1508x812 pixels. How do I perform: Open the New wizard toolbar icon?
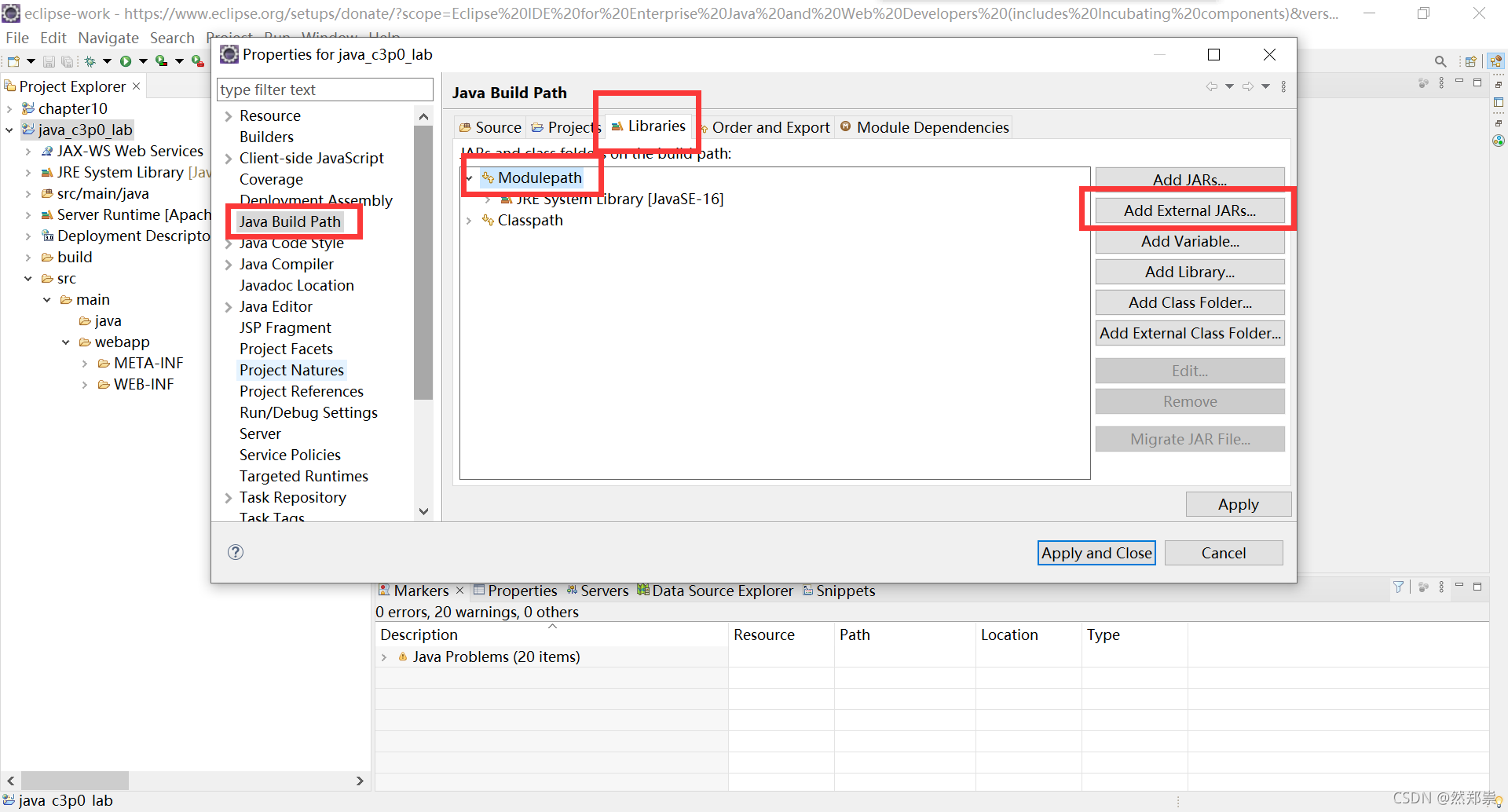click(x=13, y=61)
